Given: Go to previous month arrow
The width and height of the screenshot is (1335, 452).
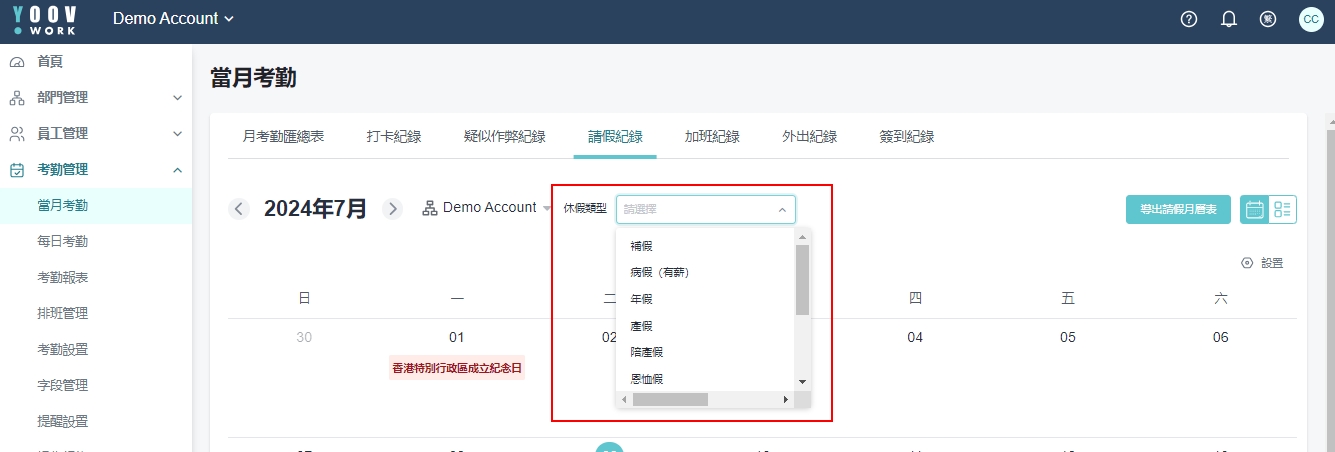Looking at the screenshot, I should coord(239,209).
